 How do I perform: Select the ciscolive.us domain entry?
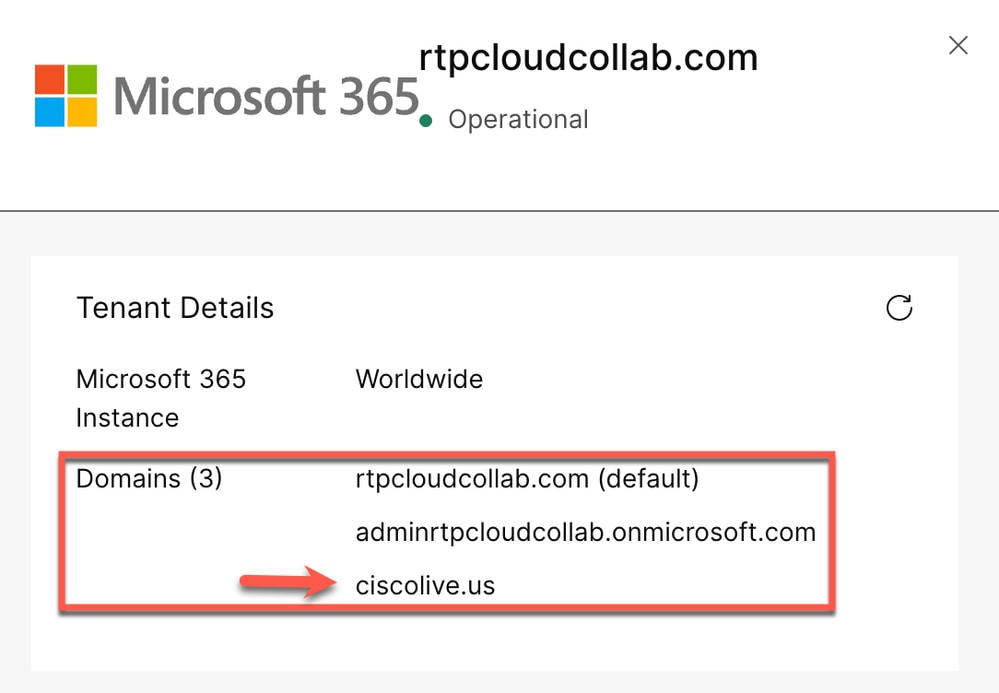[425, 585]
